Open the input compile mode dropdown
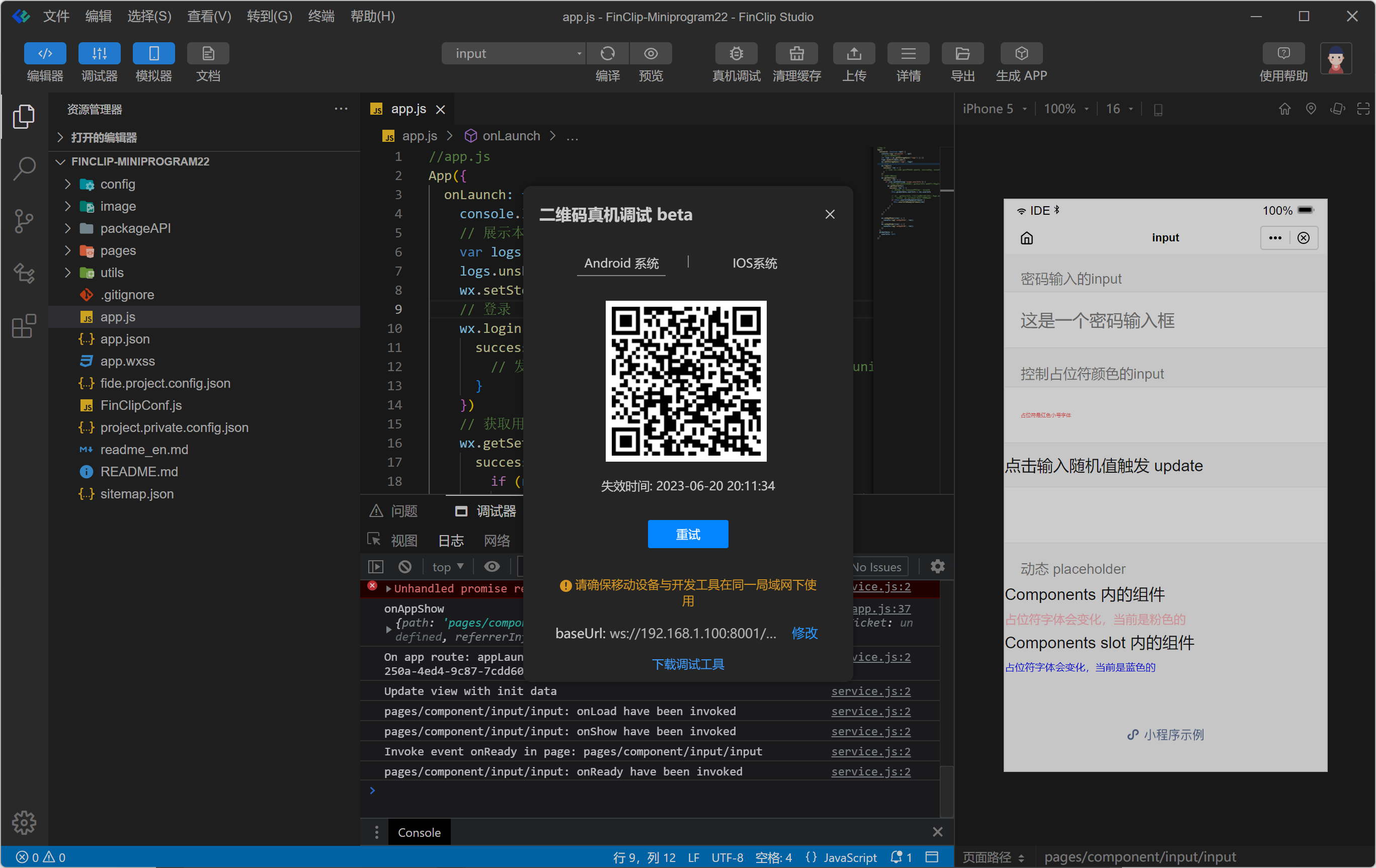Screen dimensions: 1376x868 point(514,54)
